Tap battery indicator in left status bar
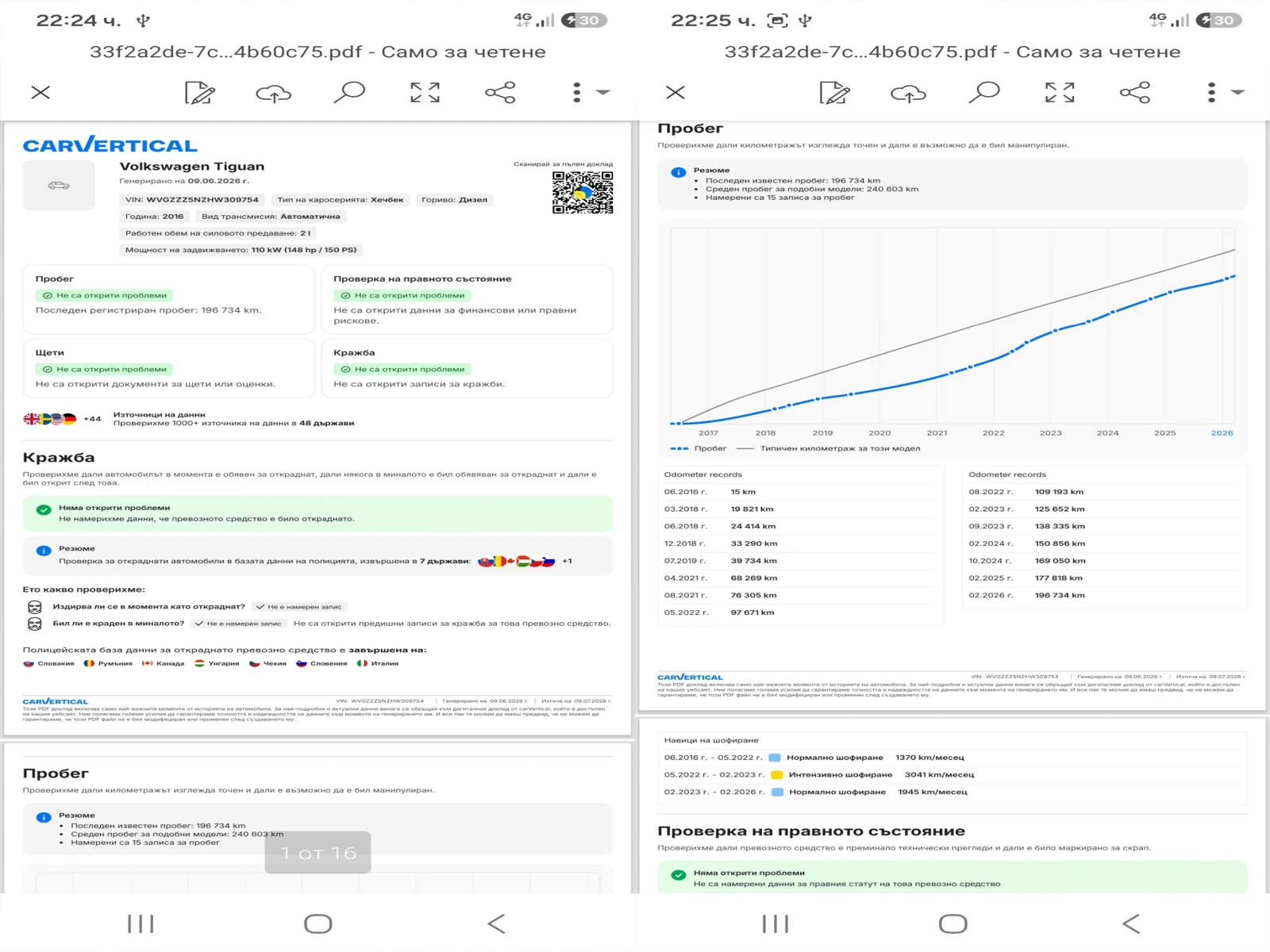 pos(584,21)
